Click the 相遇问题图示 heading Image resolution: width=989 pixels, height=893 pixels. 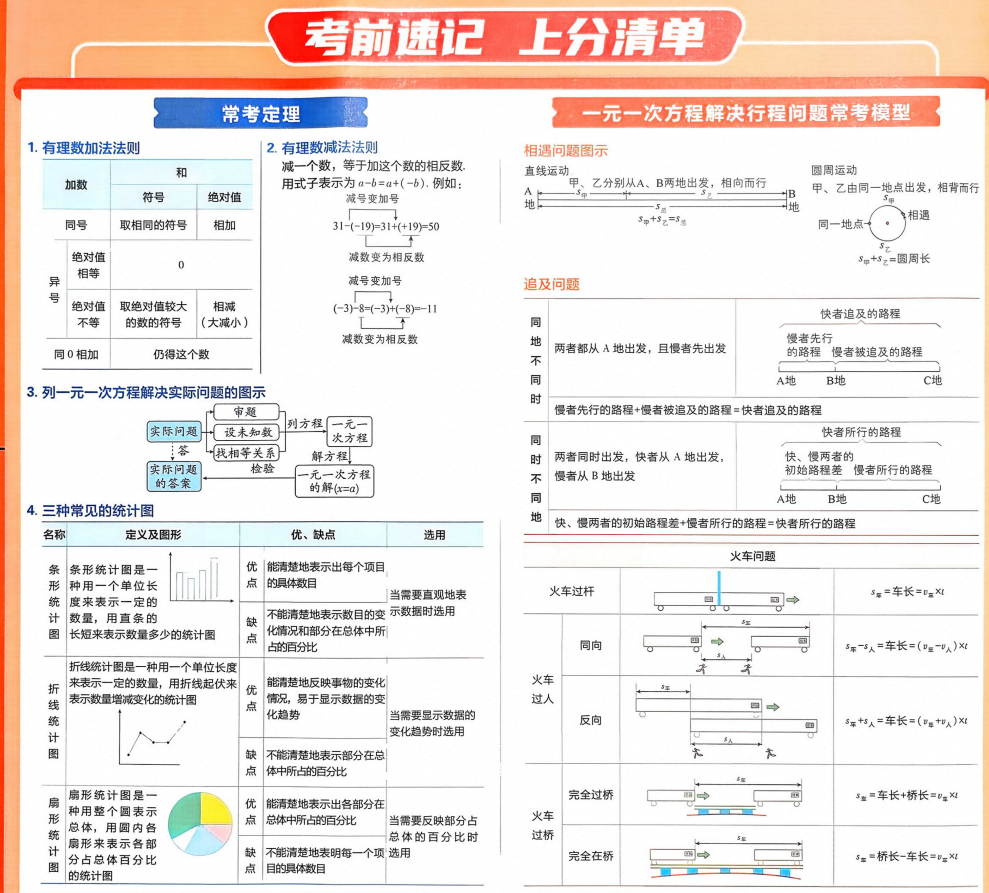[566, 151]
